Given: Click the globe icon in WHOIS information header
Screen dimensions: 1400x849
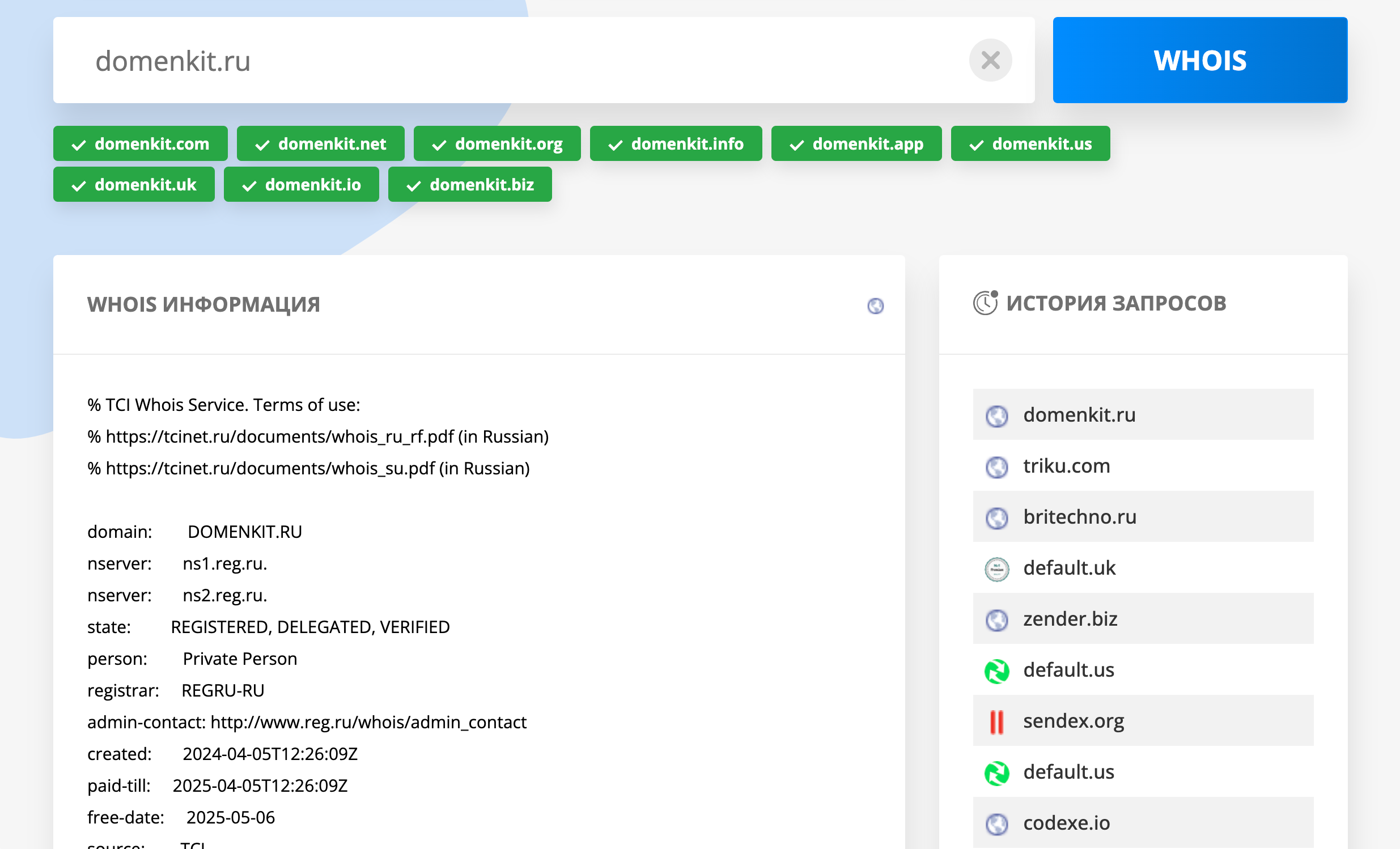Looking at the screenshot, I should pos(875,305).
